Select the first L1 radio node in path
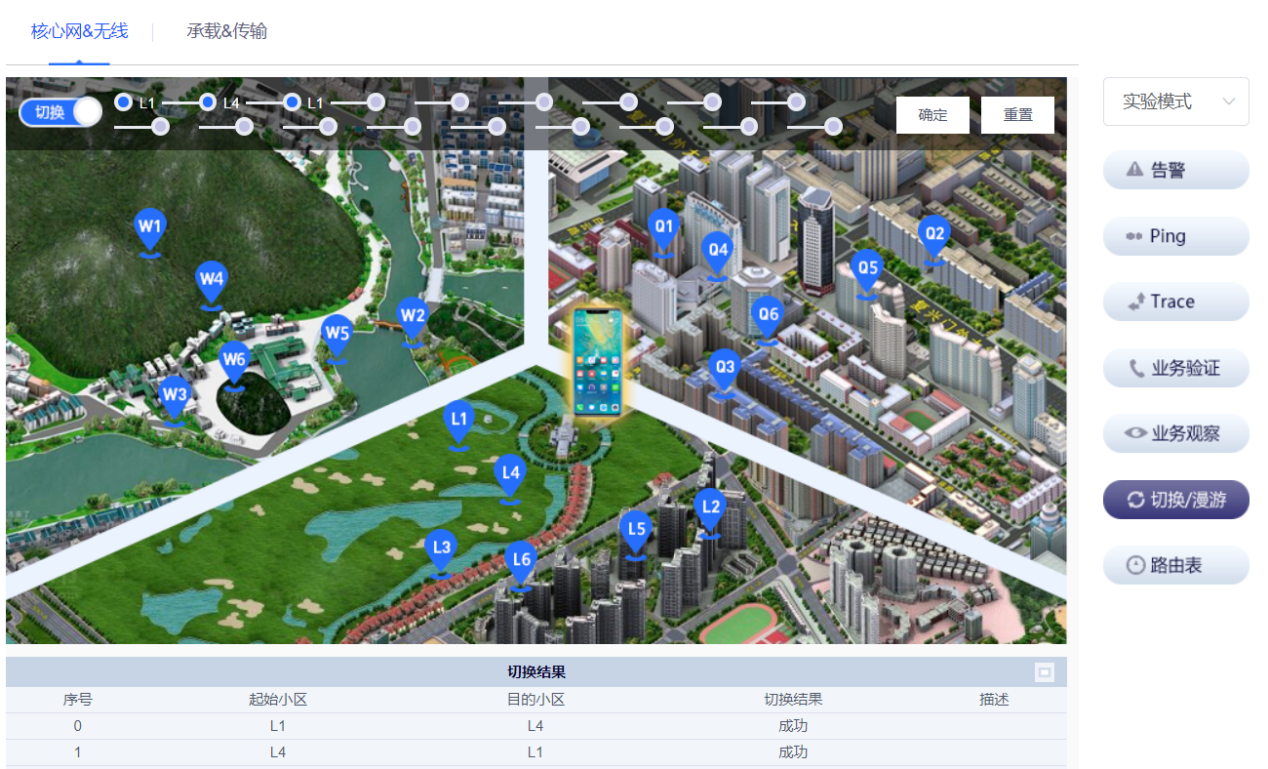The image size is (1268, 769). pos(124,102)
